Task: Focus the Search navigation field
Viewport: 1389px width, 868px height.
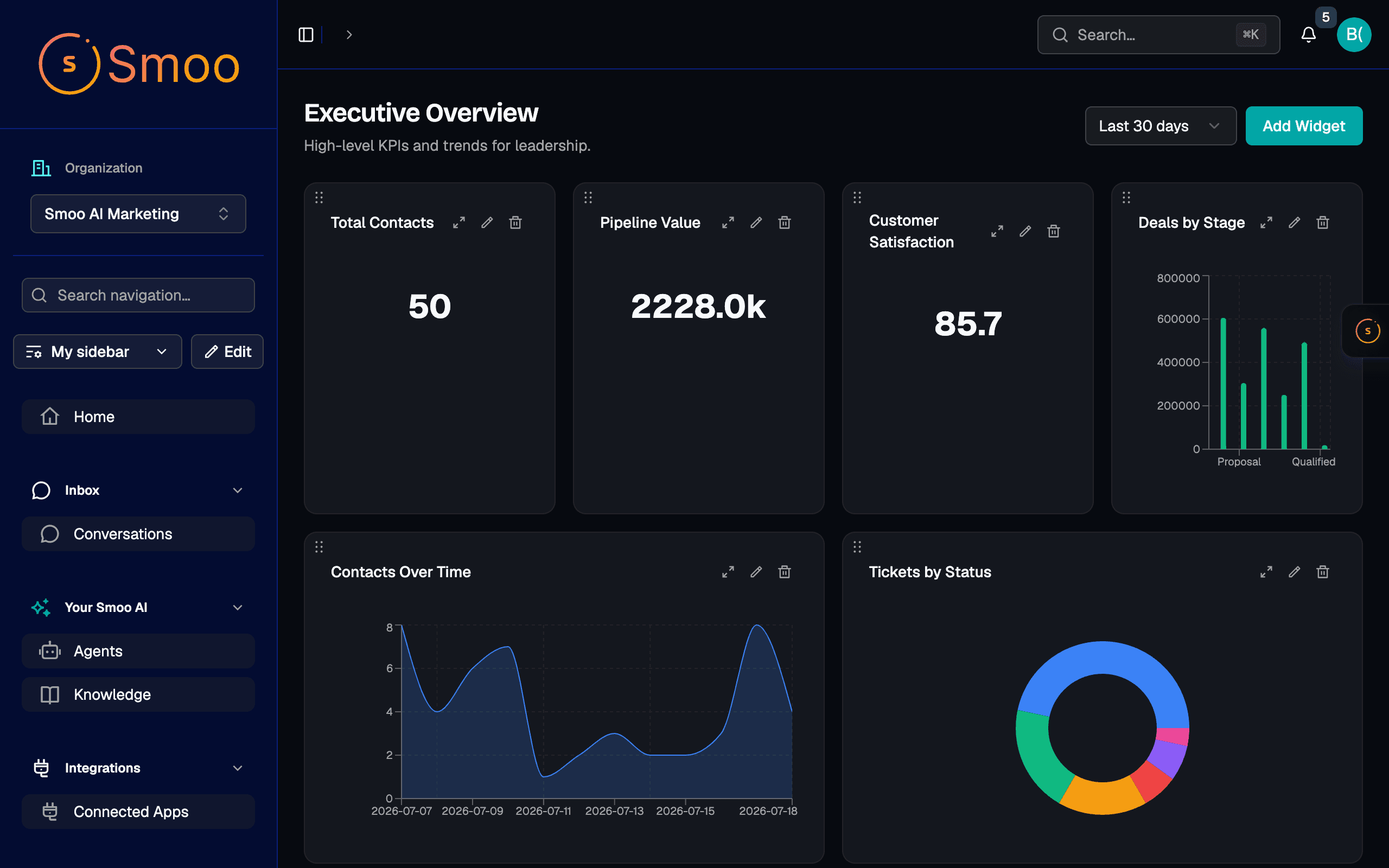Action: [138, 295]
